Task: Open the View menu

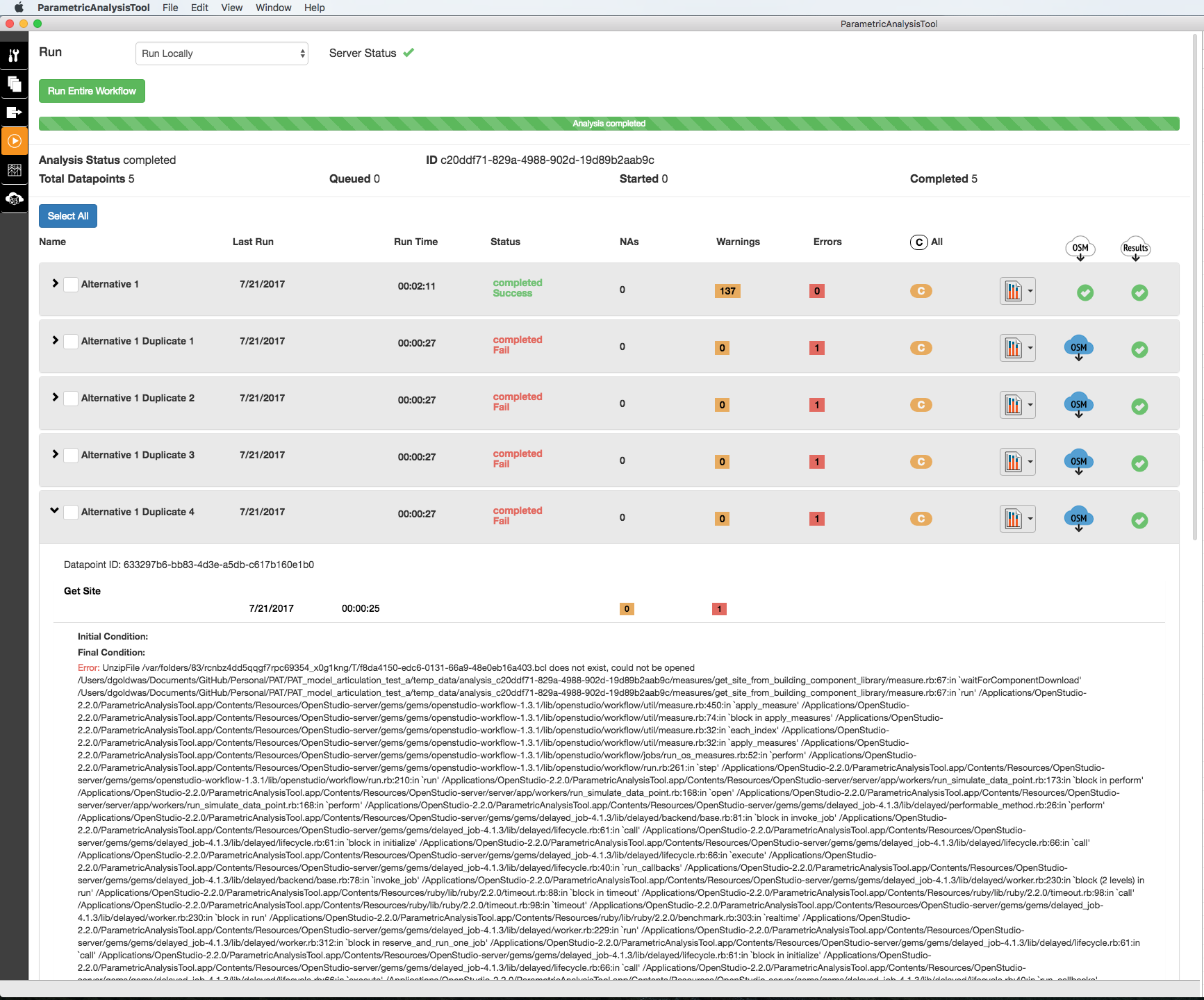Action: tap(232, 8)
